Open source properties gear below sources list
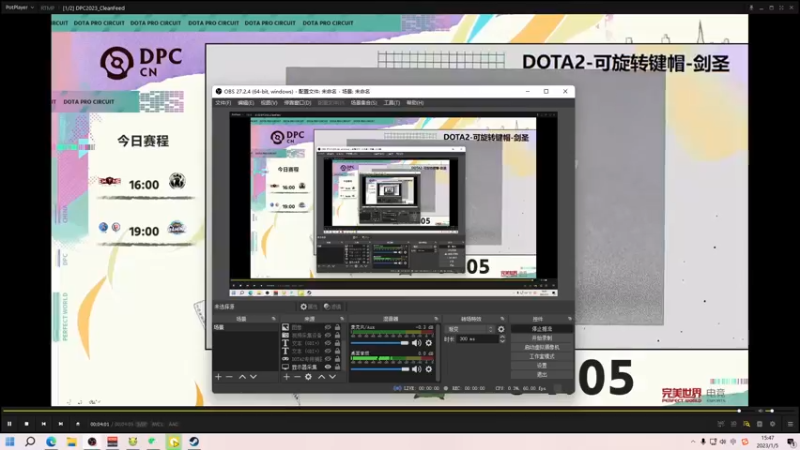This screenshot has height=450, width=800. point(308,377)
